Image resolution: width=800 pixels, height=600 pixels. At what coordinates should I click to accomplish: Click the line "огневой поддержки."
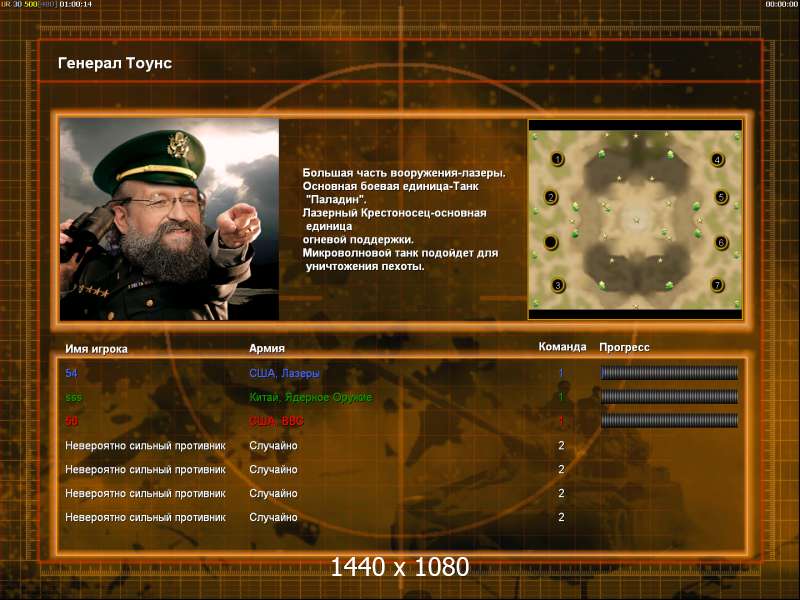coord(358,239)
